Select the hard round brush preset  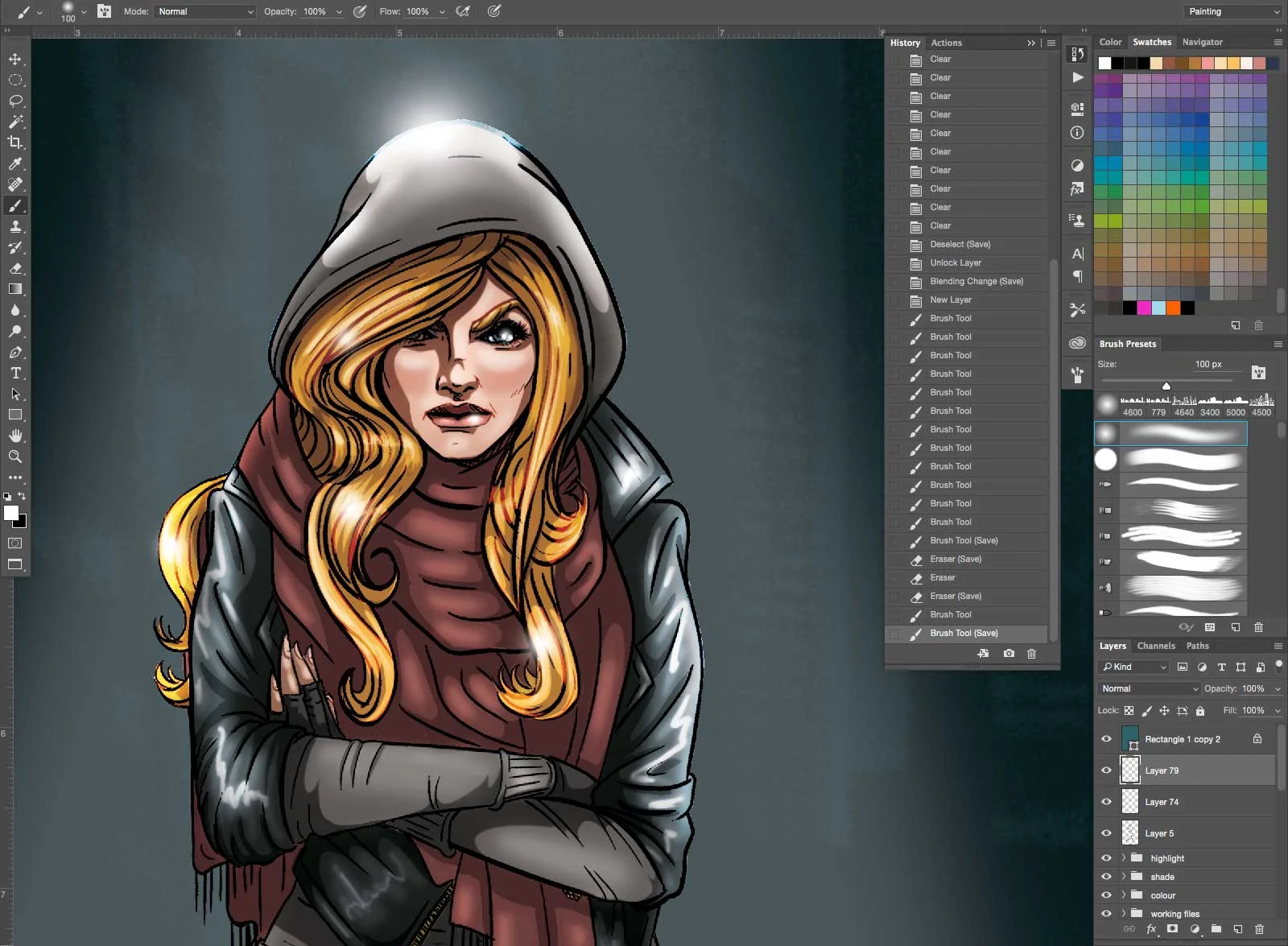[x=1170, y=459]
